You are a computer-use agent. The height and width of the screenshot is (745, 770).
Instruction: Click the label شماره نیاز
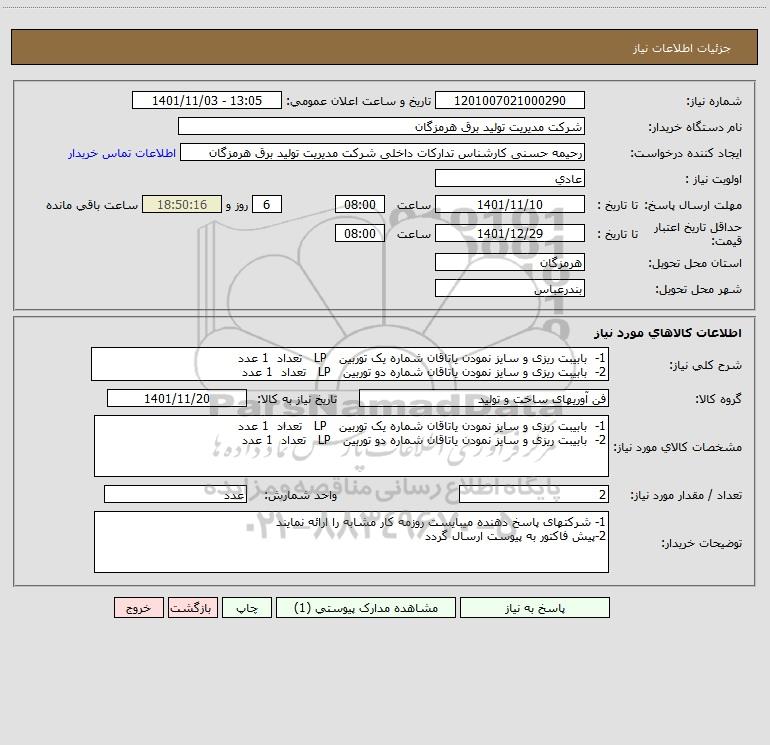pos(714,102)
